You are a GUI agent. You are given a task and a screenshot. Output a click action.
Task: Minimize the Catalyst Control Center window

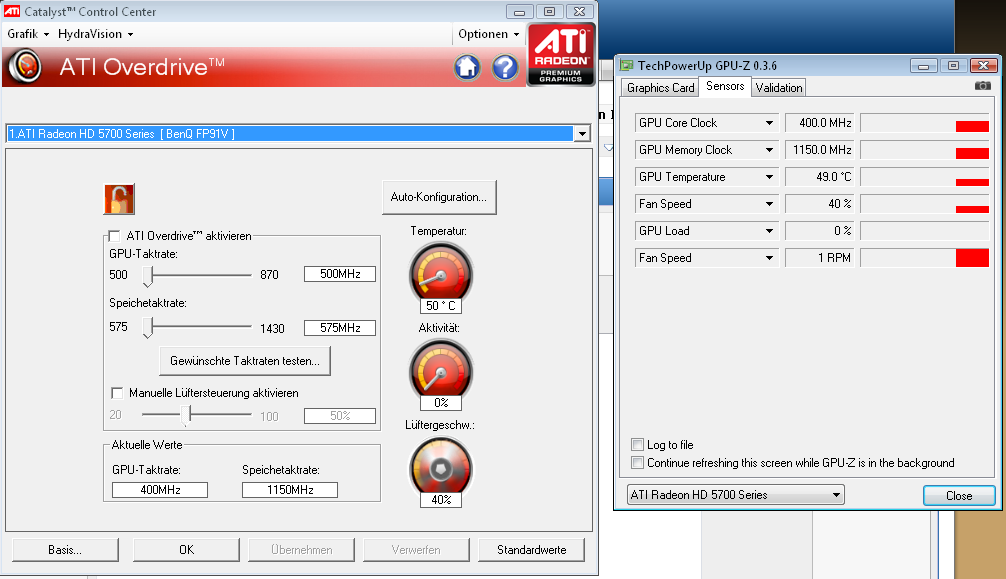519,12
